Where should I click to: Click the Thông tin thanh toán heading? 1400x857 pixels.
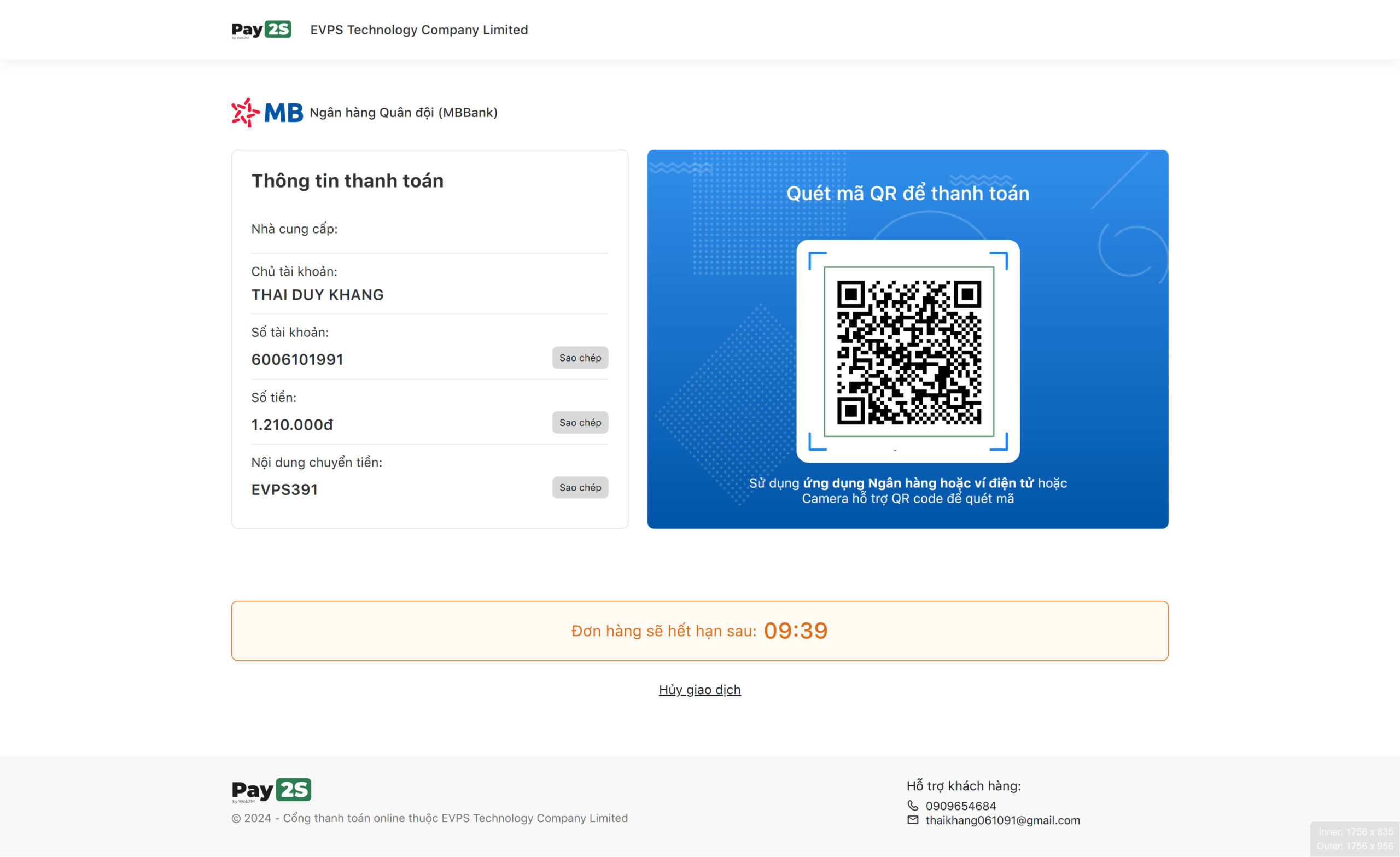(x=347, y=180)
